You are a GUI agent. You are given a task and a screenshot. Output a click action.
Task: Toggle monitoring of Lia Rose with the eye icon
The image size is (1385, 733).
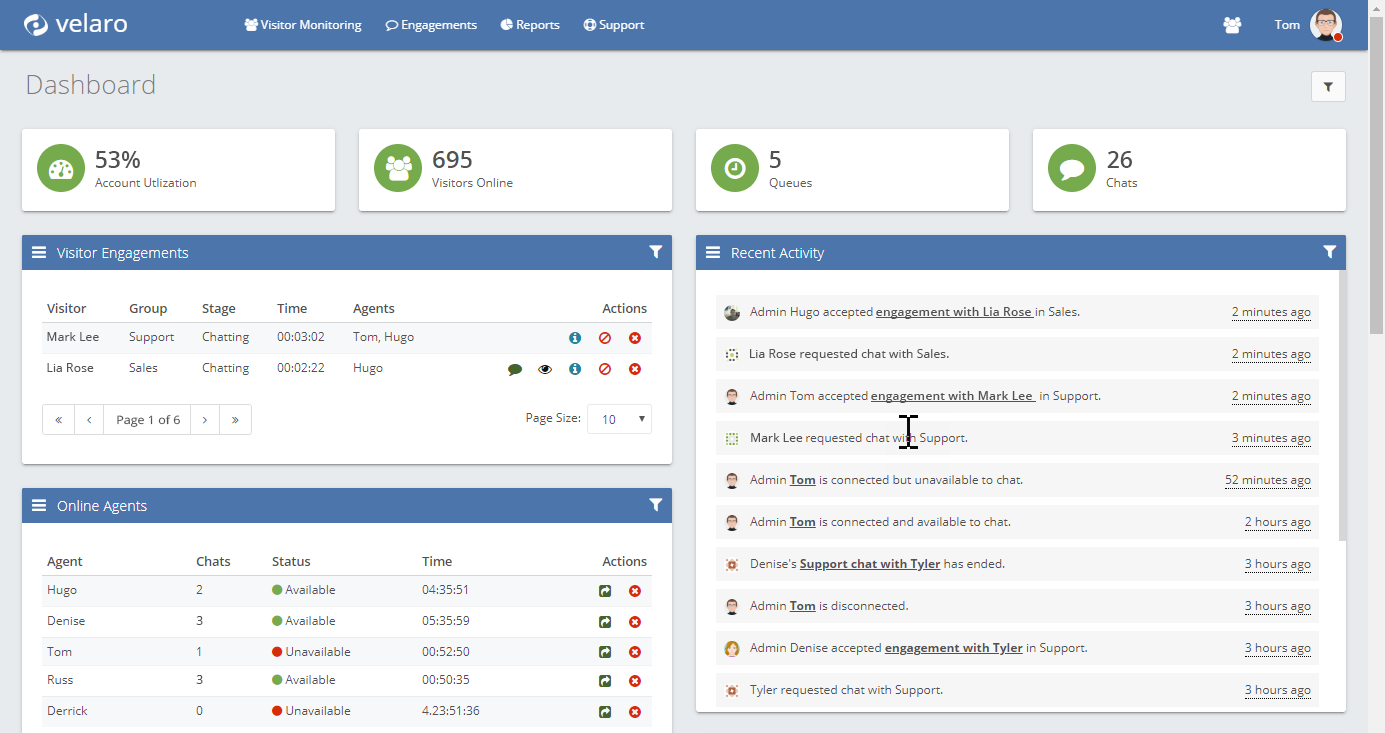(x=544, y=368)
